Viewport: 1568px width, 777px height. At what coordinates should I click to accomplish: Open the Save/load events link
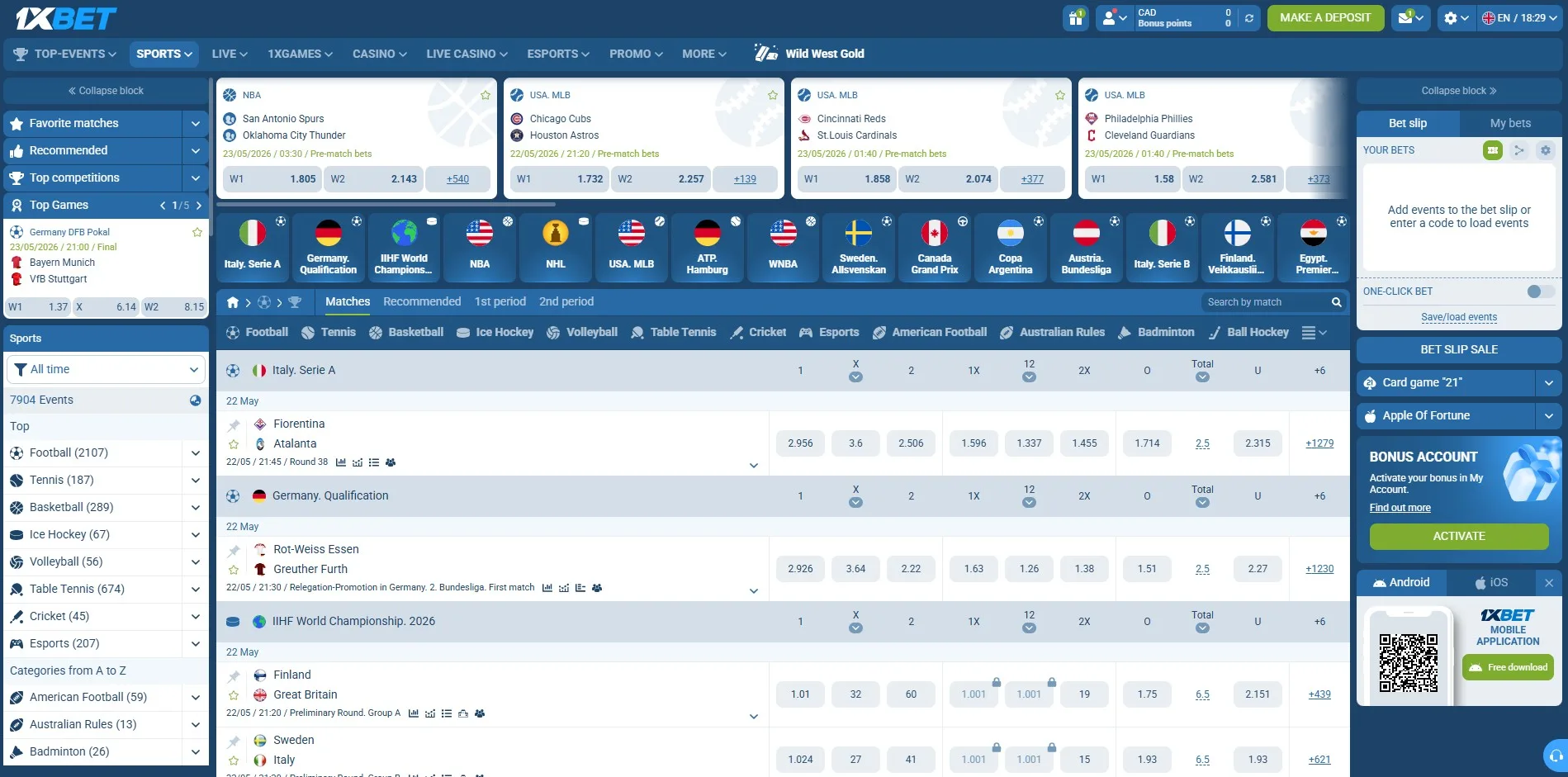click(1458, 317)
